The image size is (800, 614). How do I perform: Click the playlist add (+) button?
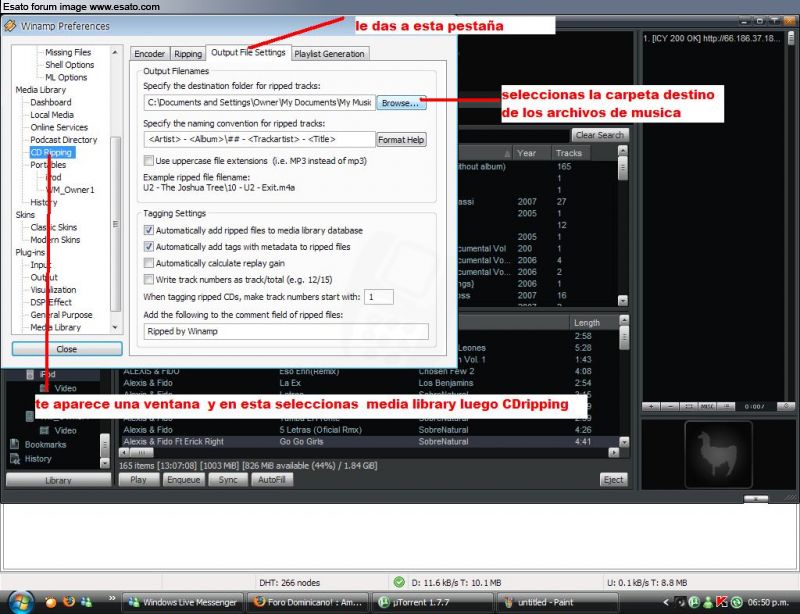(x=651, y=406)
